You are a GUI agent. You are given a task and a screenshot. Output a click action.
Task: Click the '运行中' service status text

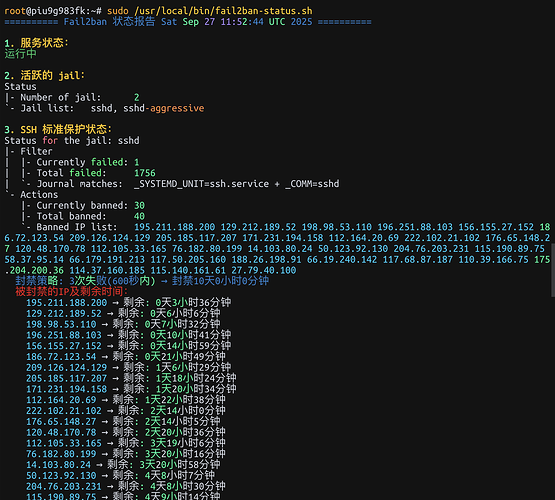[20, 54]
